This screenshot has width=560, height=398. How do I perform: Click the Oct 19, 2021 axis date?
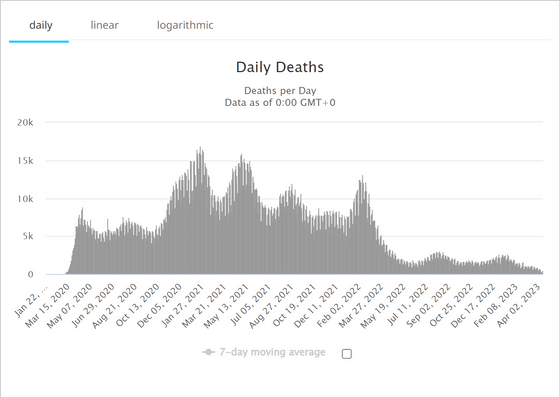point(294,305)
